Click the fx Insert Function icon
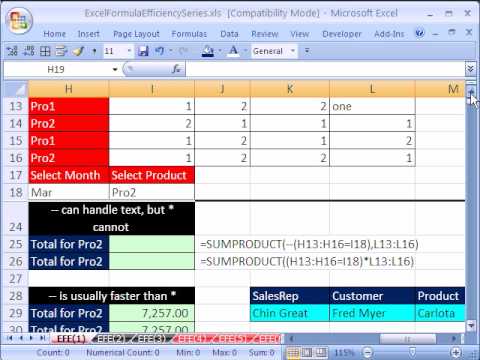This screenshot has width=480, height=360. 176,69
